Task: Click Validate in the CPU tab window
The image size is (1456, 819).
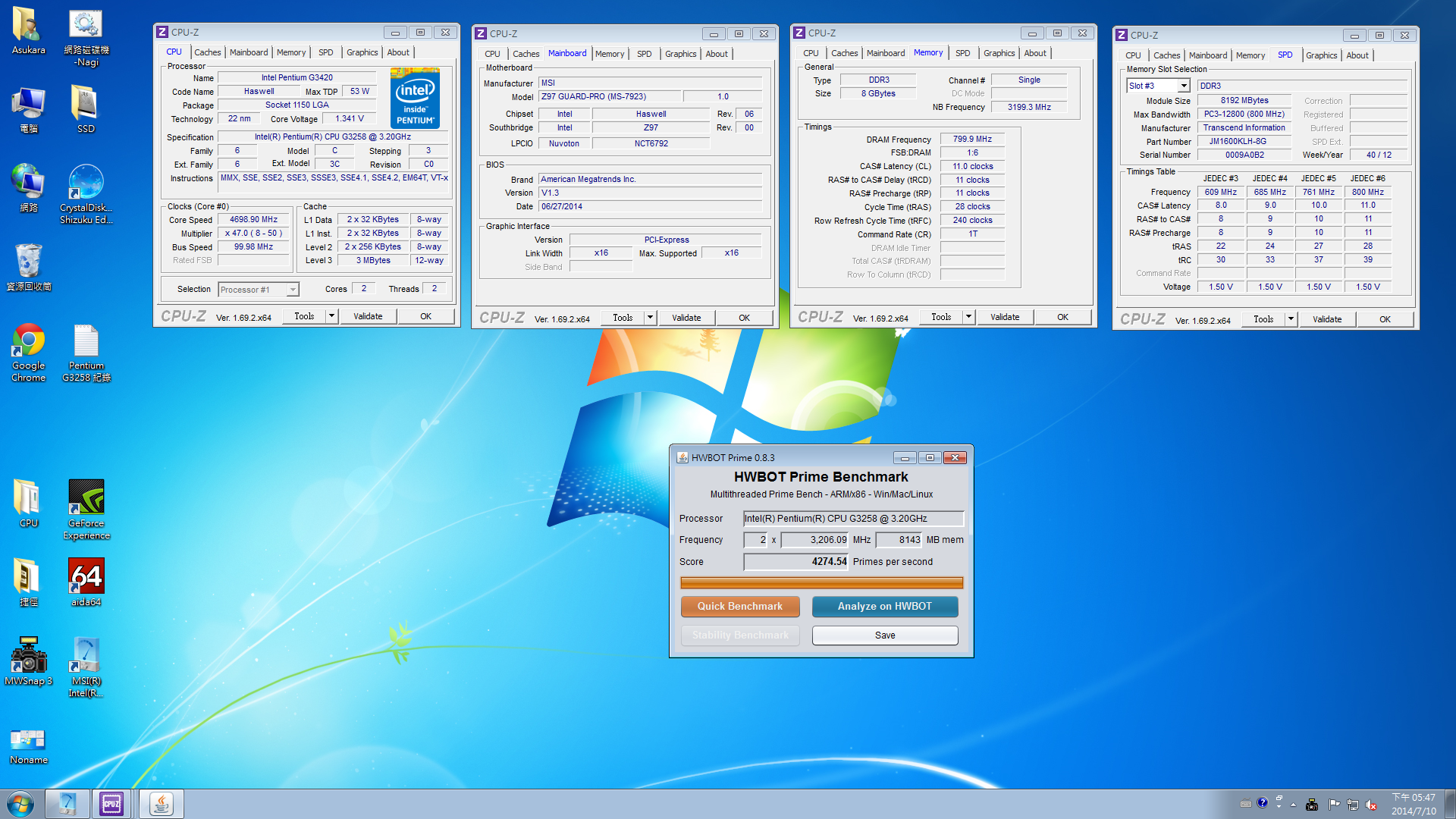Action: 368,316
